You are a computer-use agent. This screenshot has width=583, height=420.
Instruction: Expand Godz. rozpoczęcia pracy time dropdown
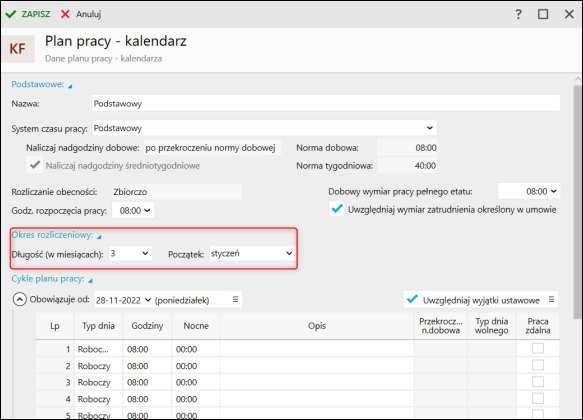[133, 210]
